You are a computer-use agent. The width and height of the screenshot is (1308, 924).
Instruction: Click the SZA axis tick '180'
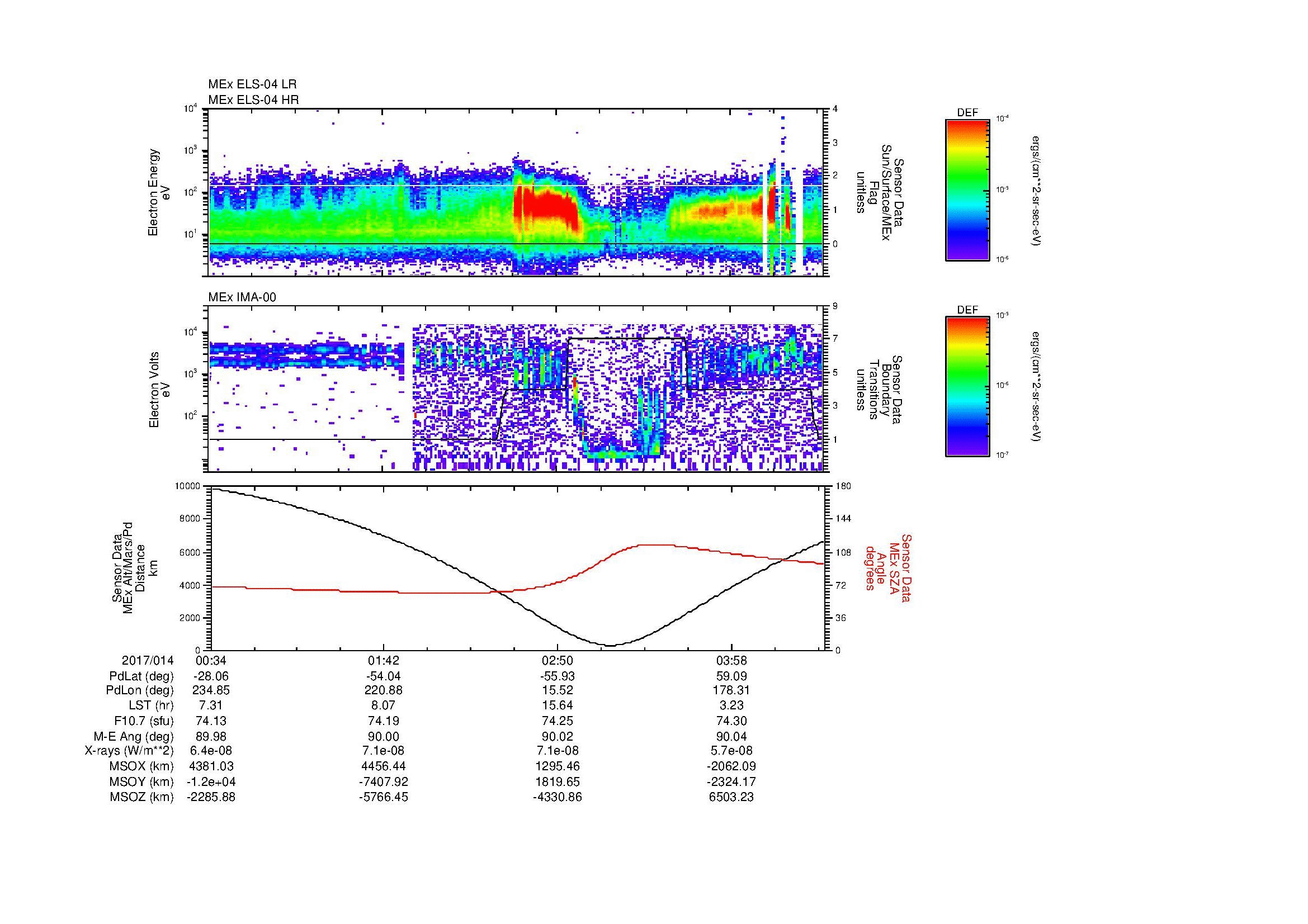pos(843,486)
